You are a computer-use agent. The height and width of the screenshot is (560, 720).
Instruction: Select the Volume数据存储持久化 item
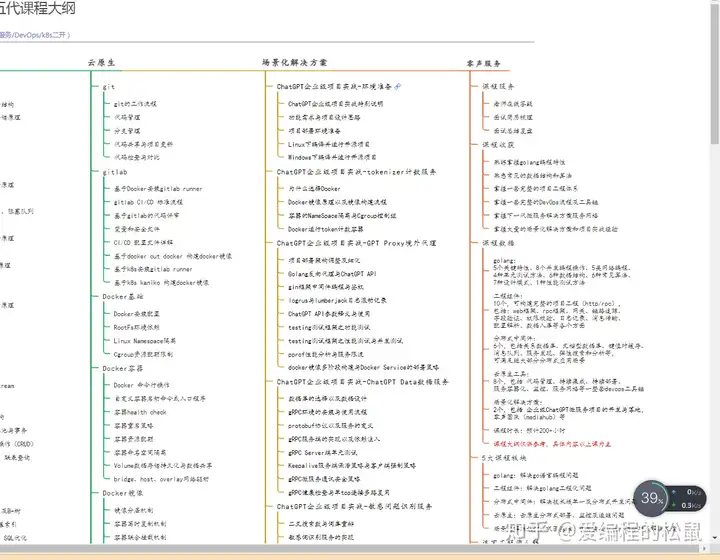point(163,465)
